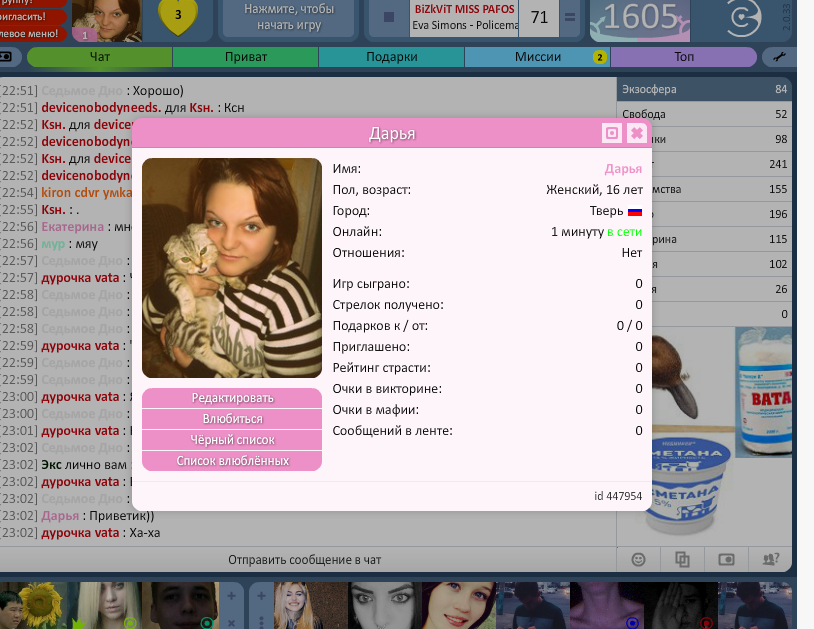This screenshot has width=814, height=629.
Task: Open the emoji smiley picker
Action: tap(638, 559)
